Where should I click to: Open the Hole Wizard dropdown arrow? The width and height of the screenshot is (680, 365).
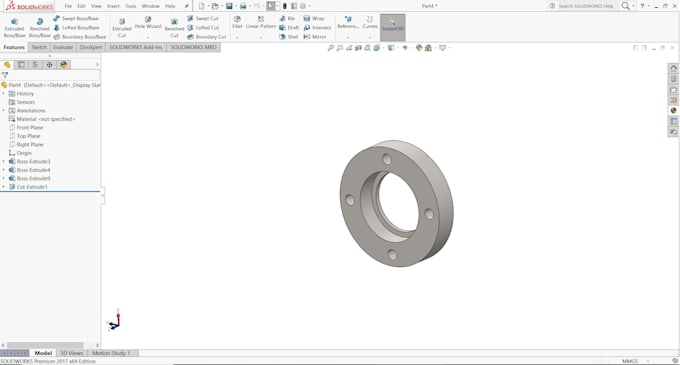click(148, 37)
